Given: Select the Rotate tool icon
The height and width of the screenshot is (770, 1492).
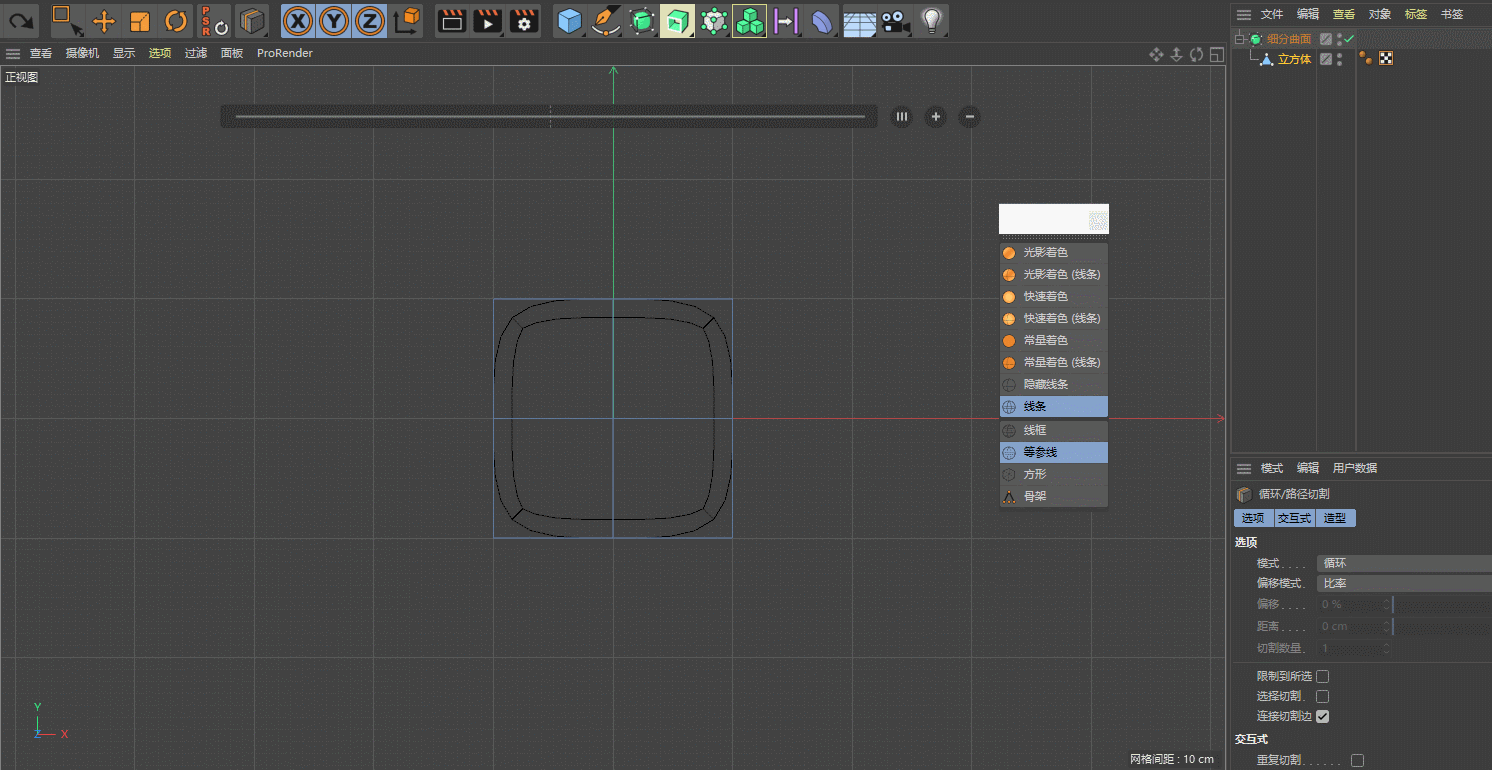Looking at the screenshot, I should coord(176,21).
